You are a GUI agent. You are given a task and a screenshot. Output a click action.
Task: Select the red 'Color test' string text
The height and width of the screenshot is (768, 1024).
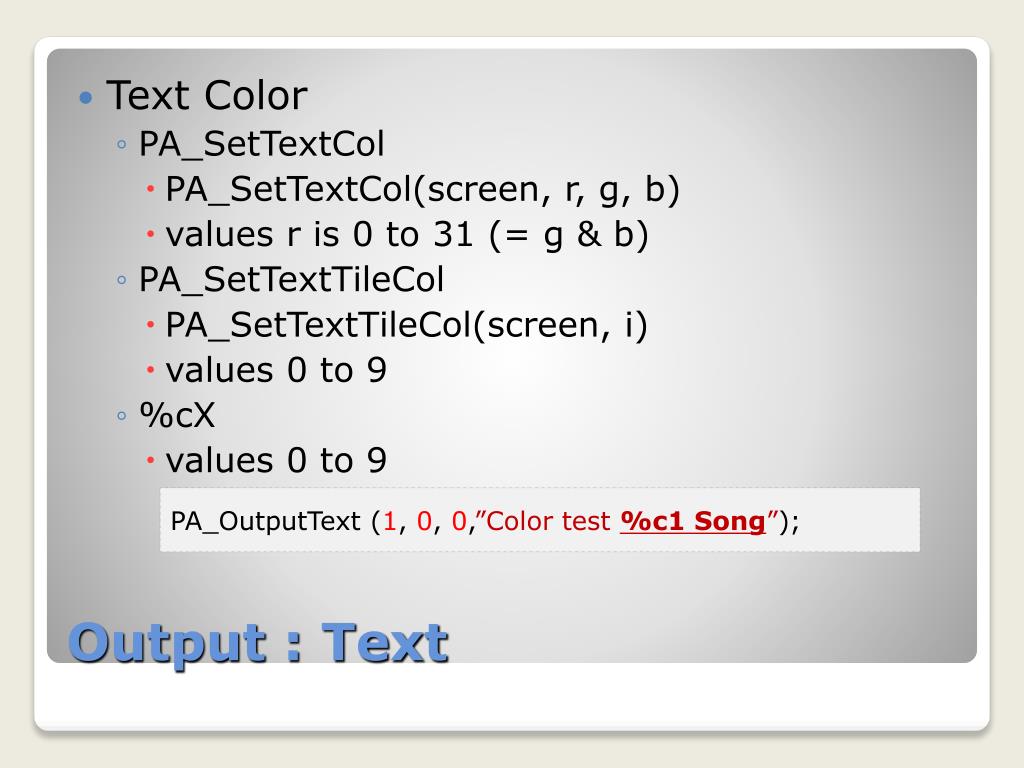(x=549, y=521)
